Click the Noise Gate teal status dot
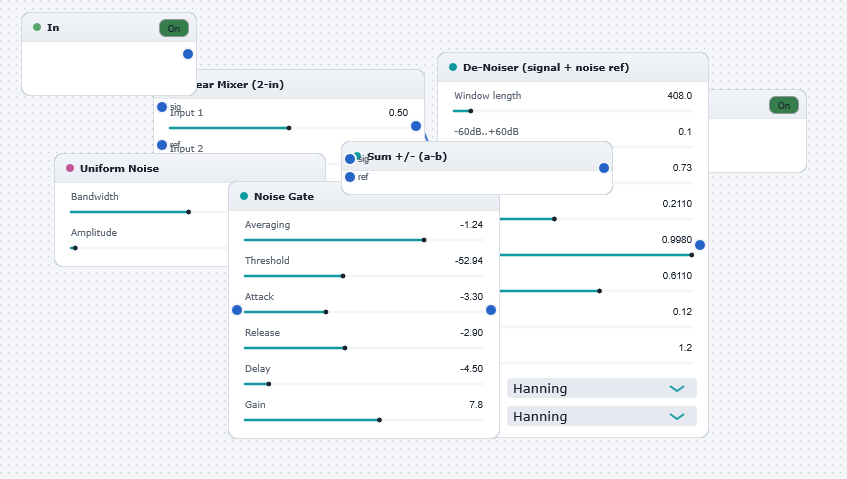This screenshot has width=847, height=479. (244, 196)
